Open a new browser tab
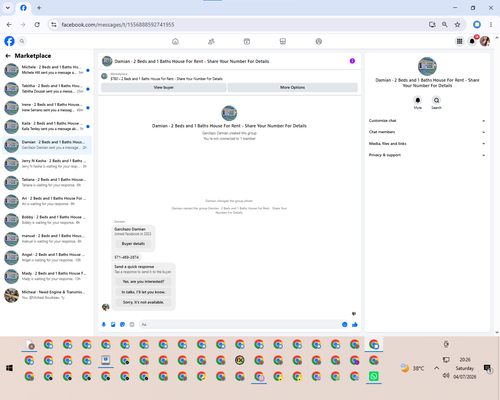The width and height of the screenshot is (500, 400). tap(39, 8)
